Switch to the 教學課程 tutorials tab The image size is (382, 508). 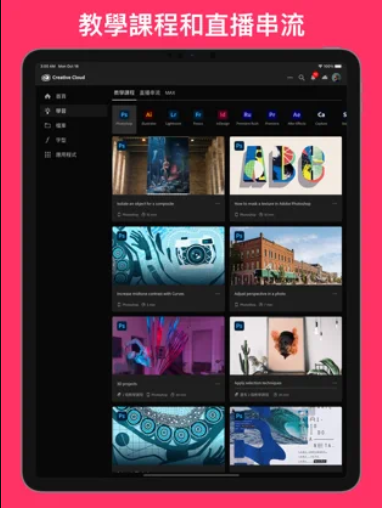coord(124,93)
